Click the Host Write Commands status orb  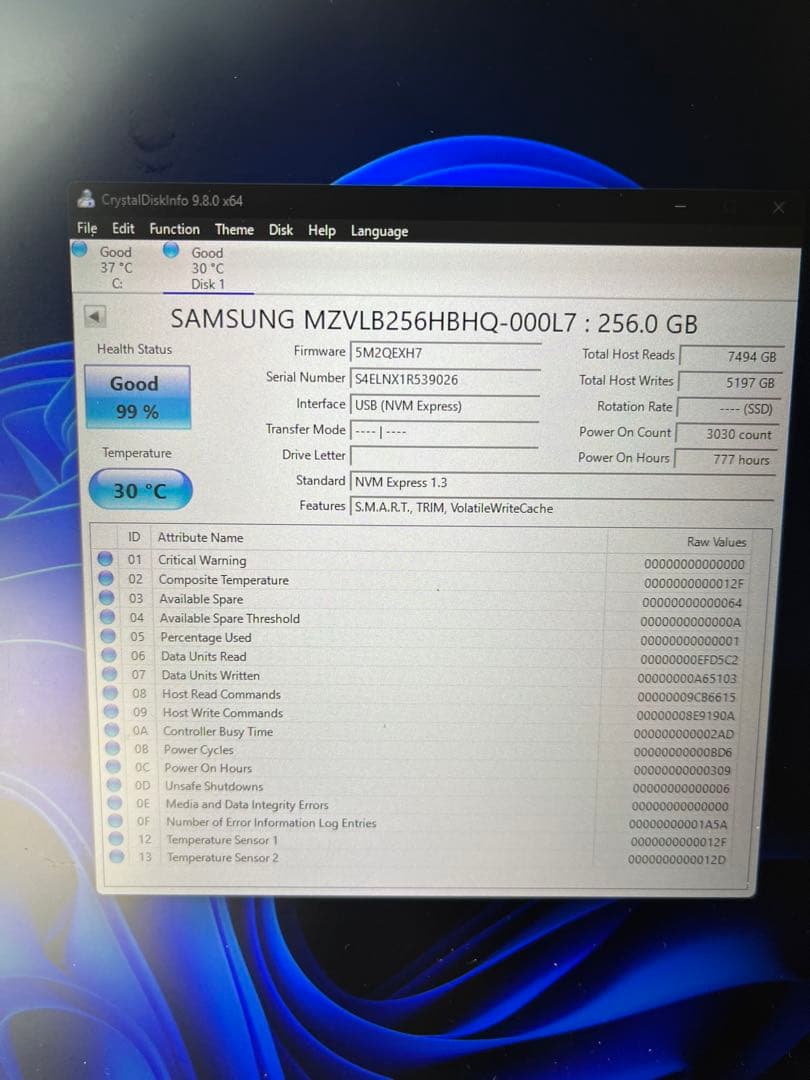click(x=111, y=712)
